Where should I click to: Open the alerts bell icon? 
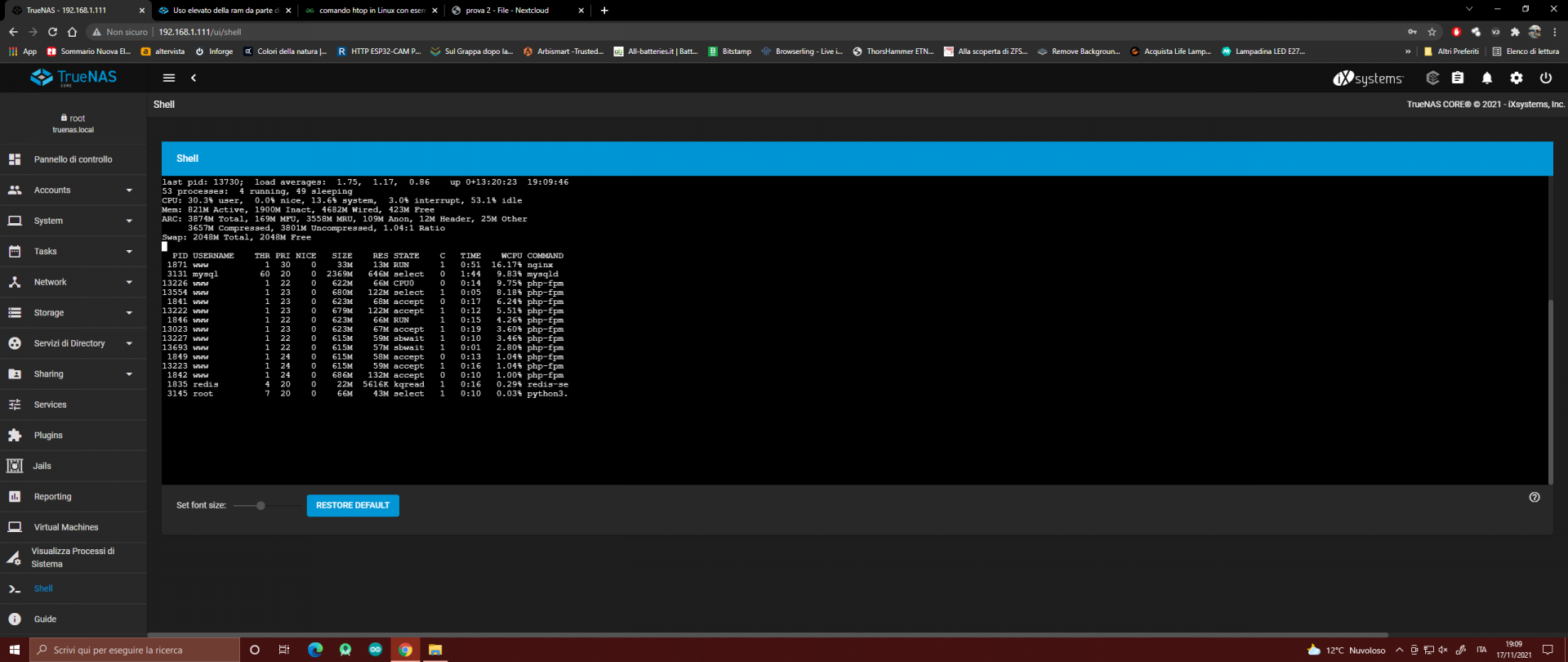click(1487, 78)
